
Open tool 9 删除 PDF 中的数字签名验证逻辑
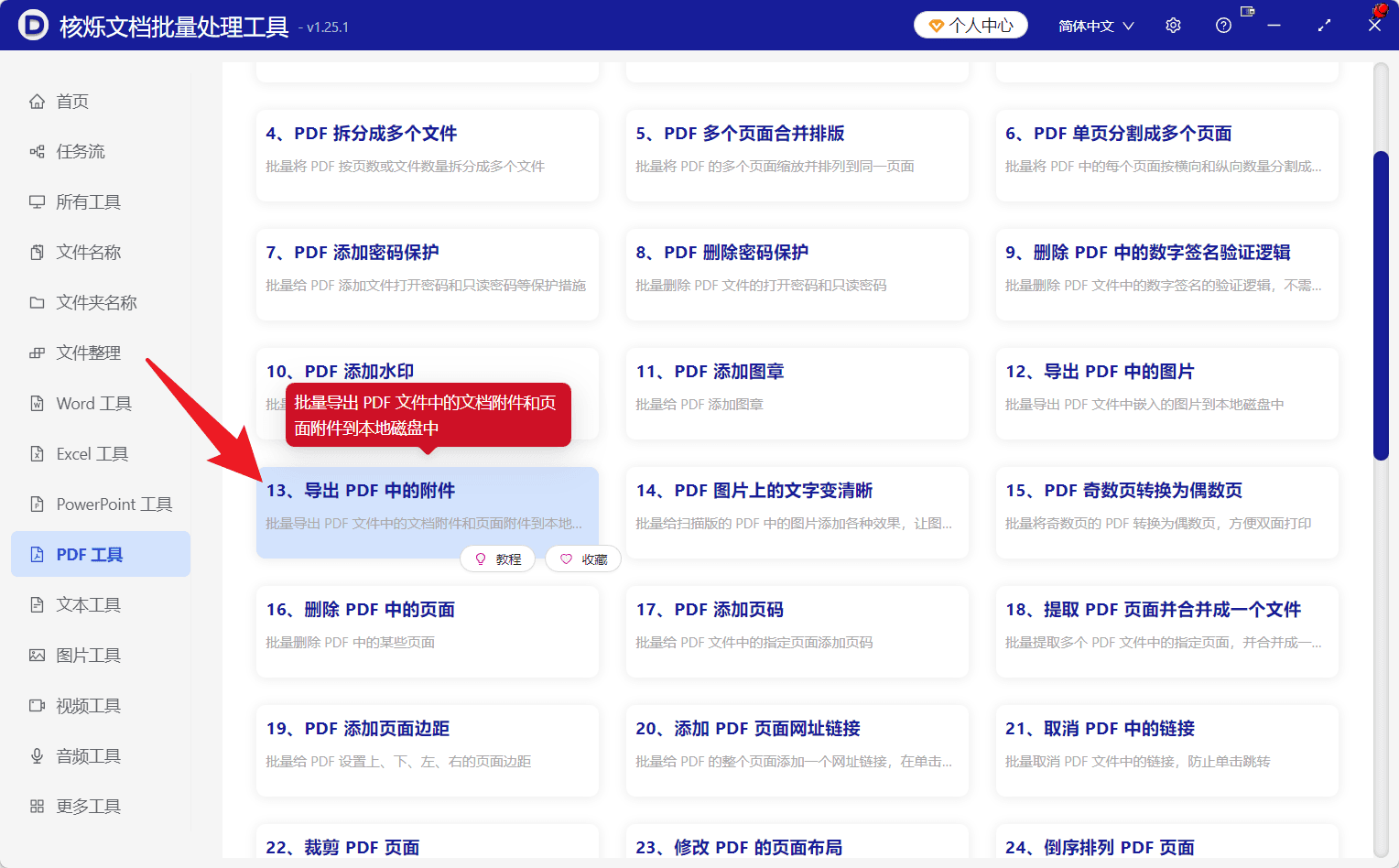click(1167, 275)
